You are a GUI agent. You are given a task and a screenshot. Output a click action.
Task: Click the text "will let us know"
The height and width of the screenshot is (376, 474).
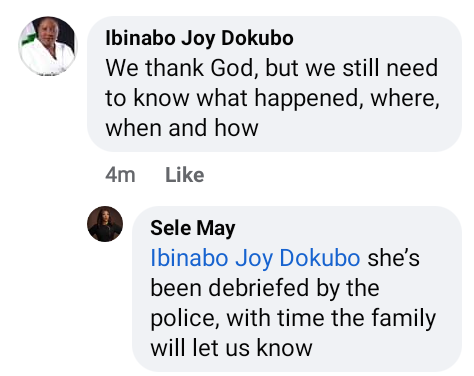[231, 348]
